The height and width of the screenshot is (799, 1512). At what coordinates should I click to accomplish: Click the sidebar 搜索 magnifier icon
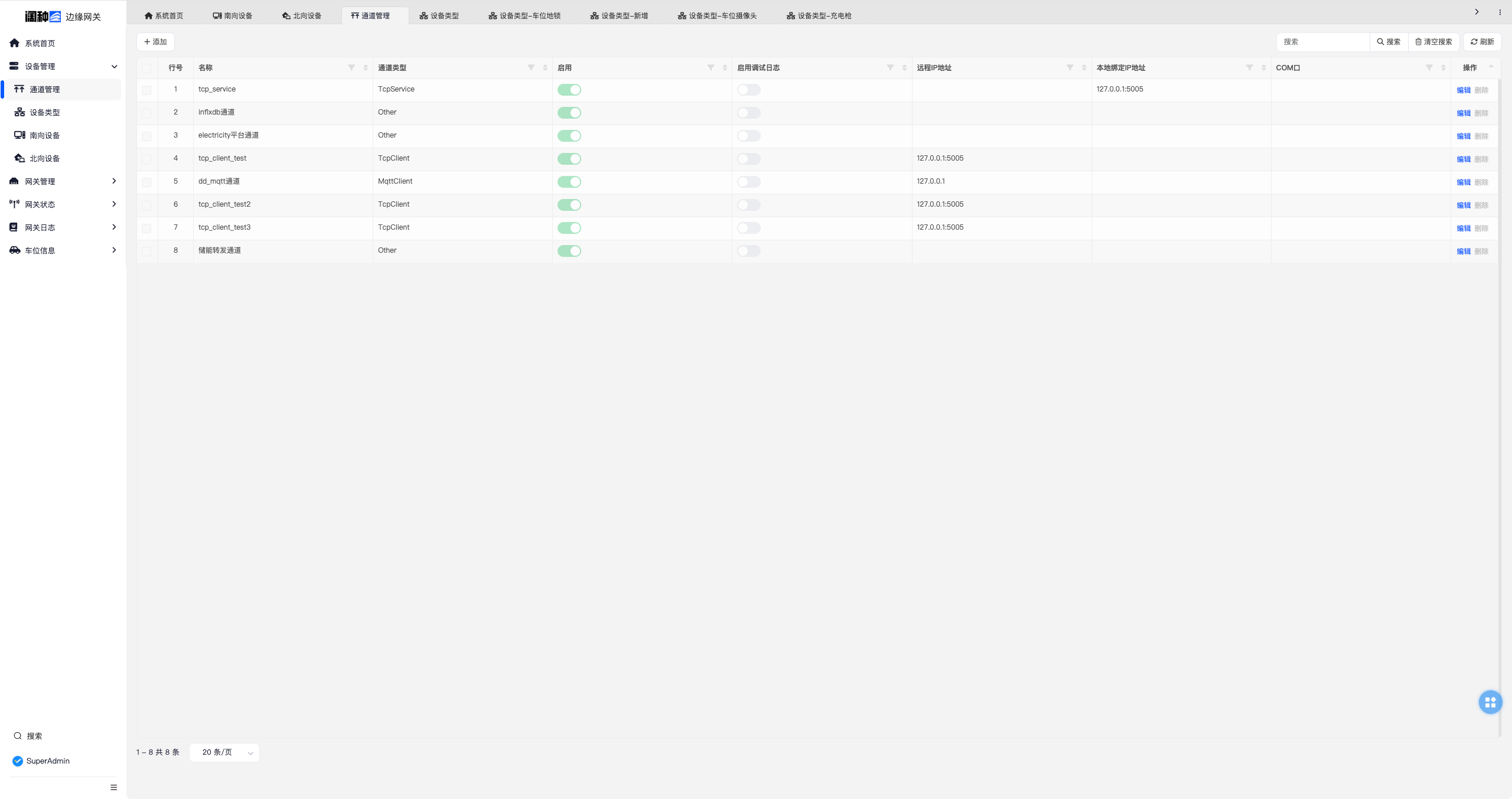[x=18, y=736]
